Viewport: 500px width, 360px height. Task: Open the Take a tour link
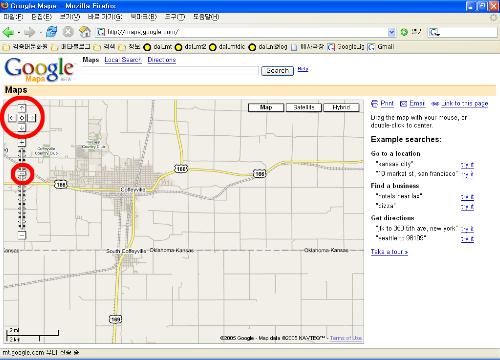pyautogui.click(x=389, y=252)
